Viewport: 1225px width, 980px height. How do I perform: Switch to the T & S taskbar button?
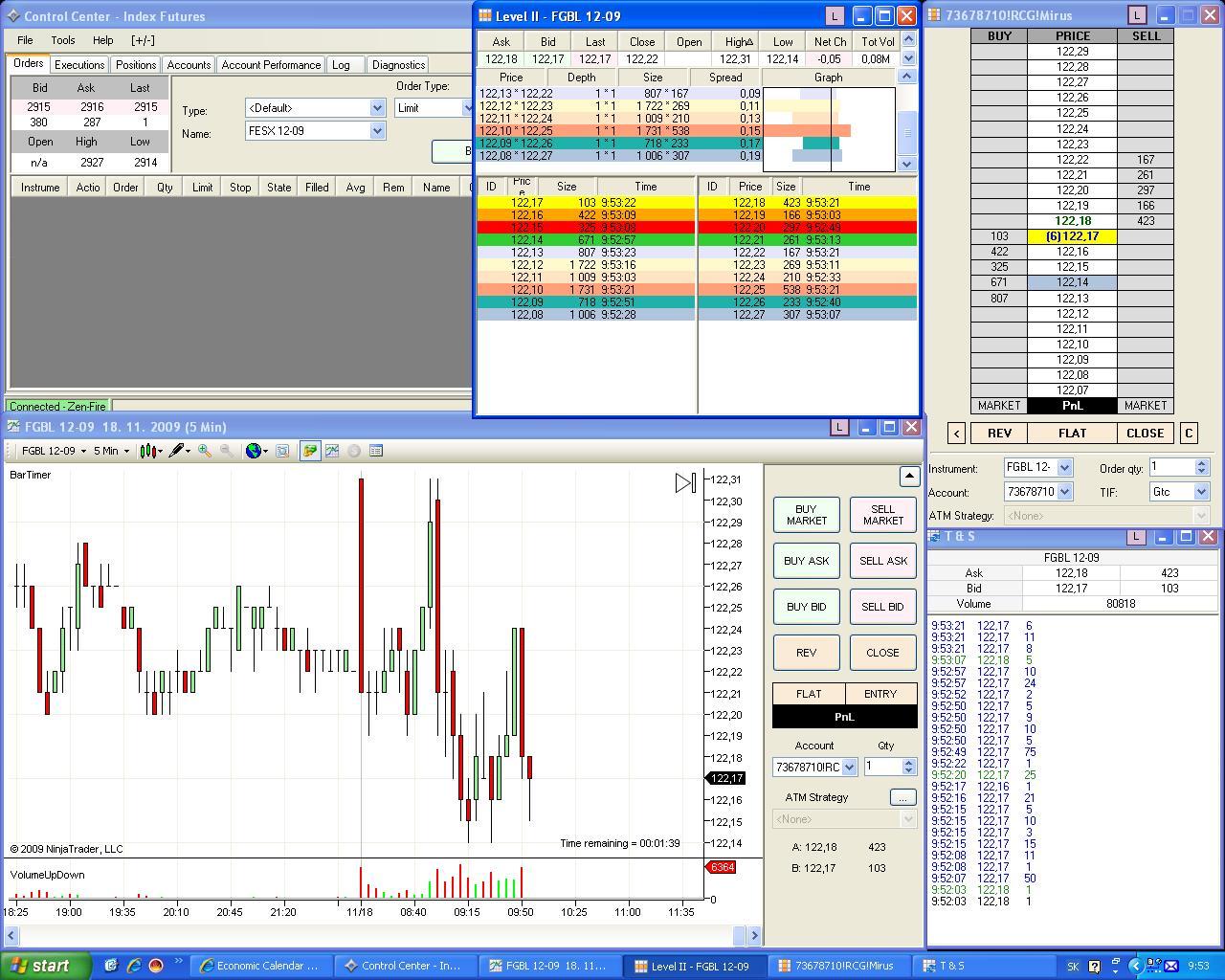(982, 966)
